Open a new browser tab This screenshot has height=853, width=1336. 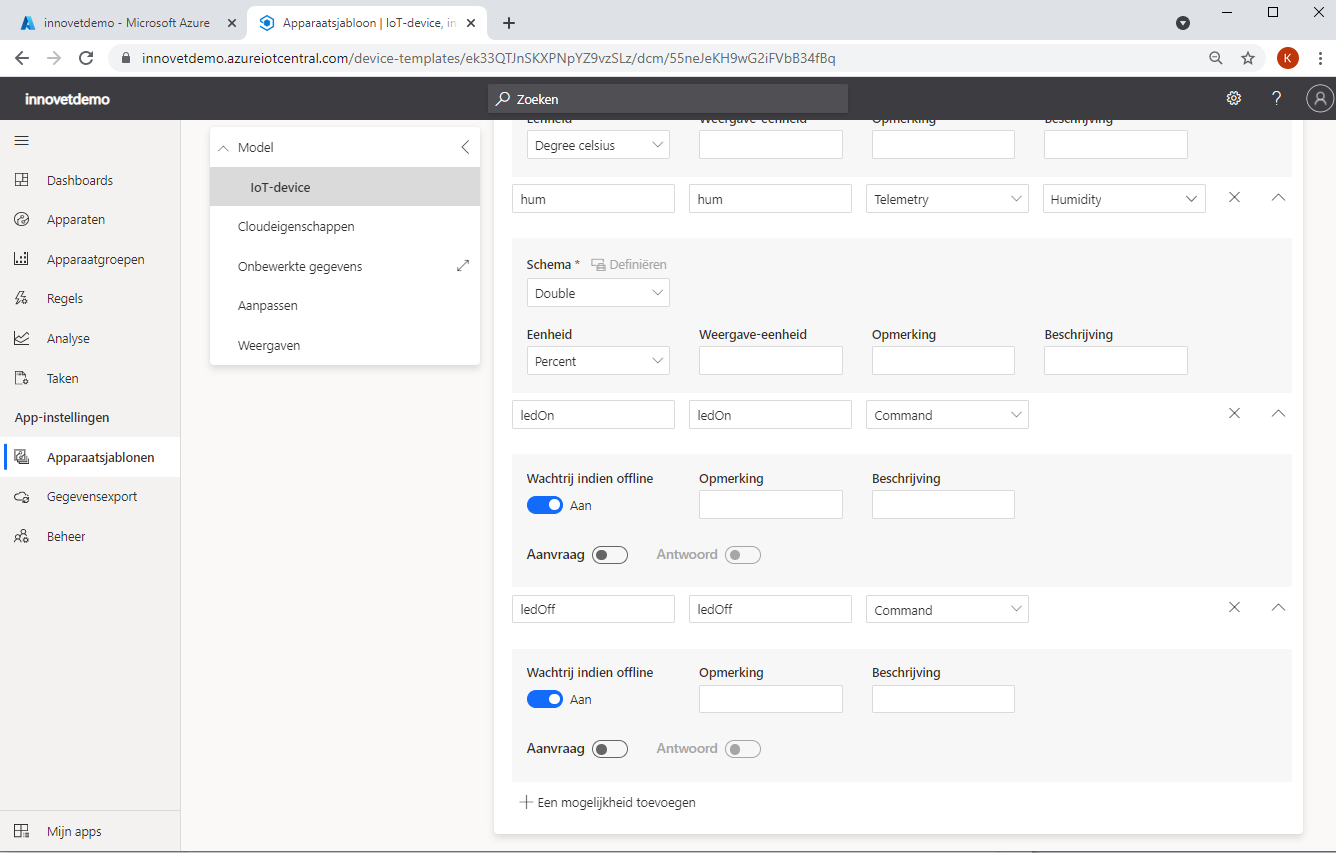[509, 23]
